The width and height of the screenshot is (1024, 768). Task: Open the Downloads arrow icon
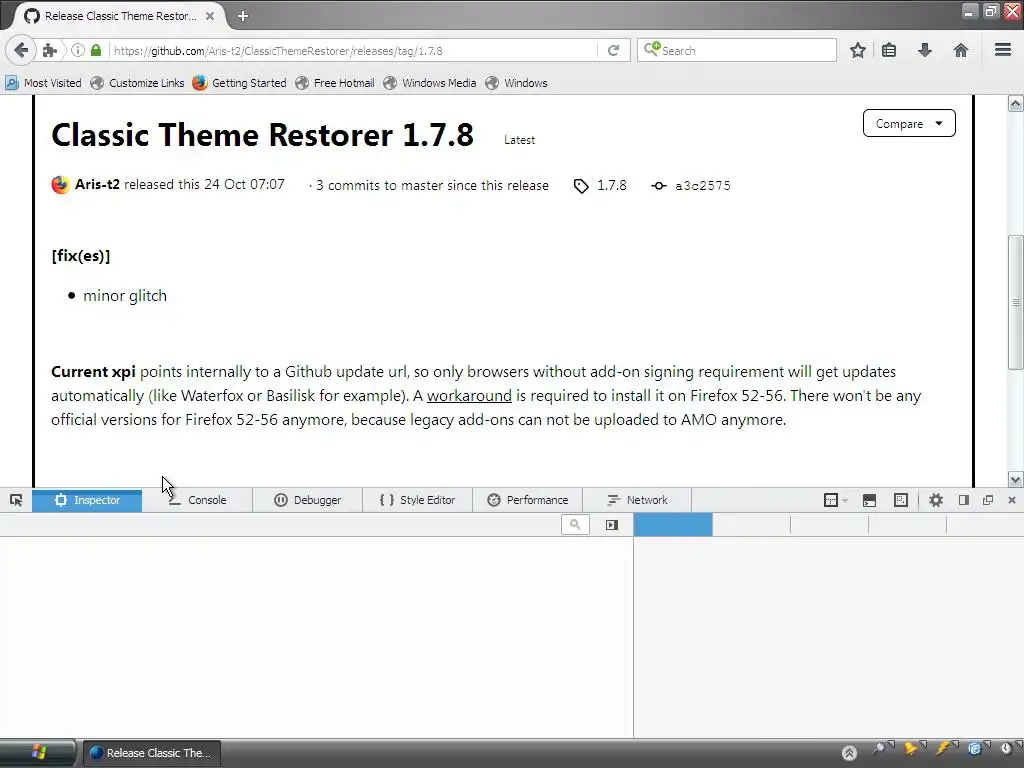[925, 50]
